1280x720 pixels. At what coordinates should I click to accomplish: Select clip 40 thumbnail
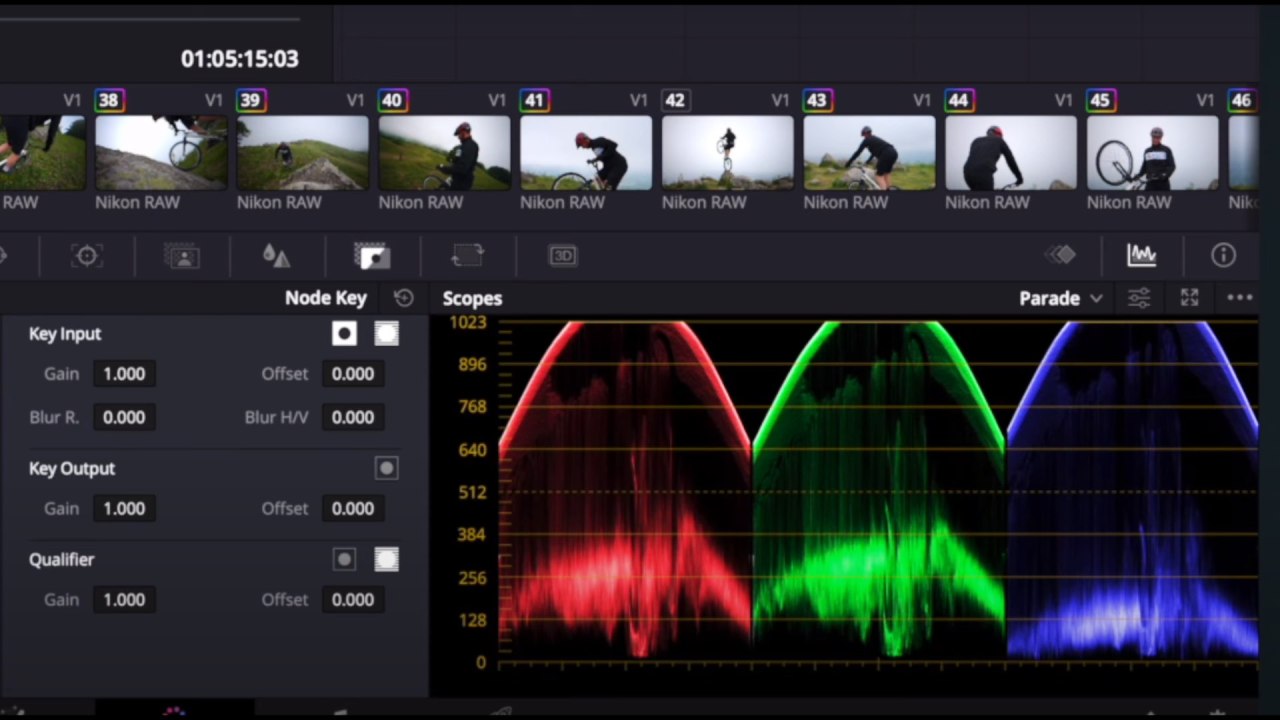click(x=444, y=152)
